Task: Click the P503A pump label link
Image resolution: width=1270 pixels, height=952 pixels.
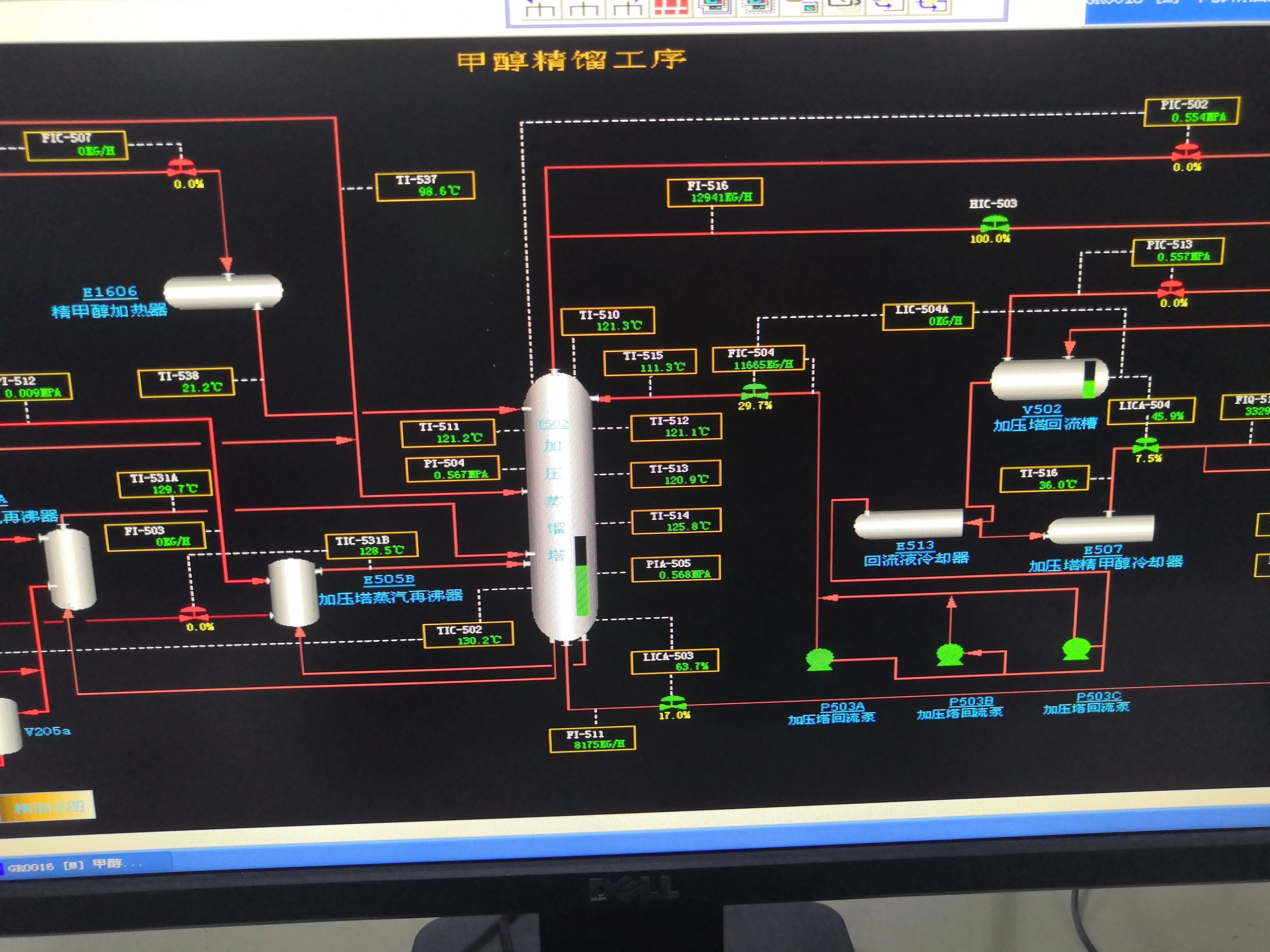Action: pyautogui.click(x=842, y=706)
